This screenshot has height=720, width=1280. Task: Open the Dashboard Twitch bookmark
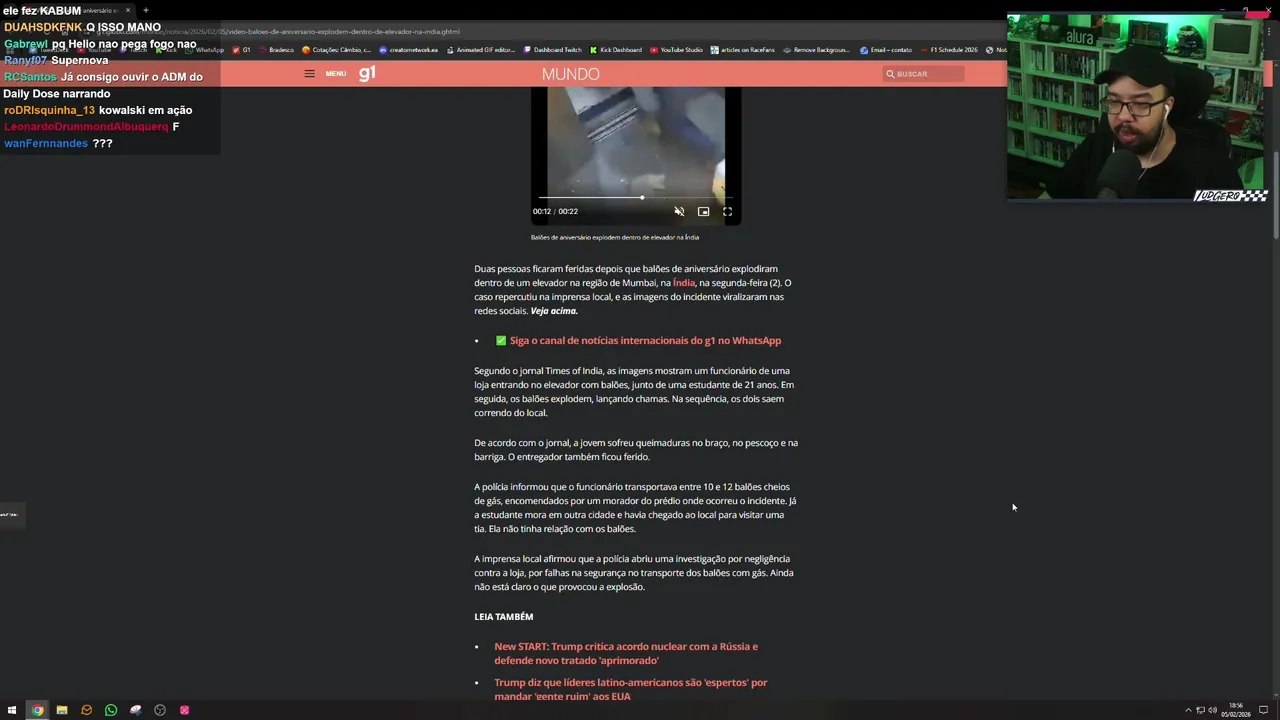[553, 50]
